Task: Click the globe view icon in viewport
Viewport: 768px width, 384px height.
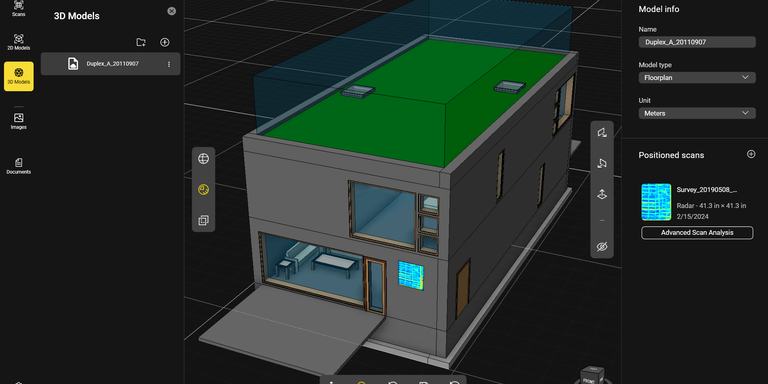Action: 203,159
